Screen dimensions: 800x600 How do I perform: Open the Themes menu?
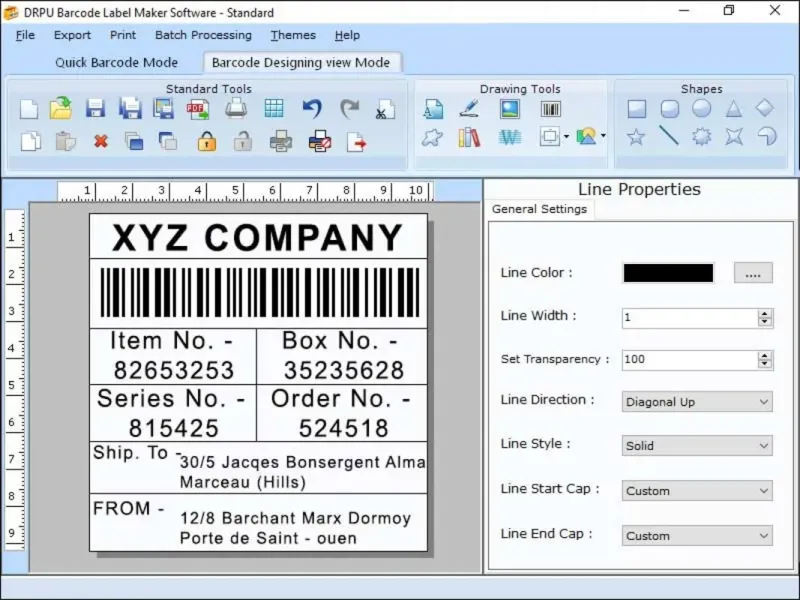pyautogui.click(x=293, y=35)
